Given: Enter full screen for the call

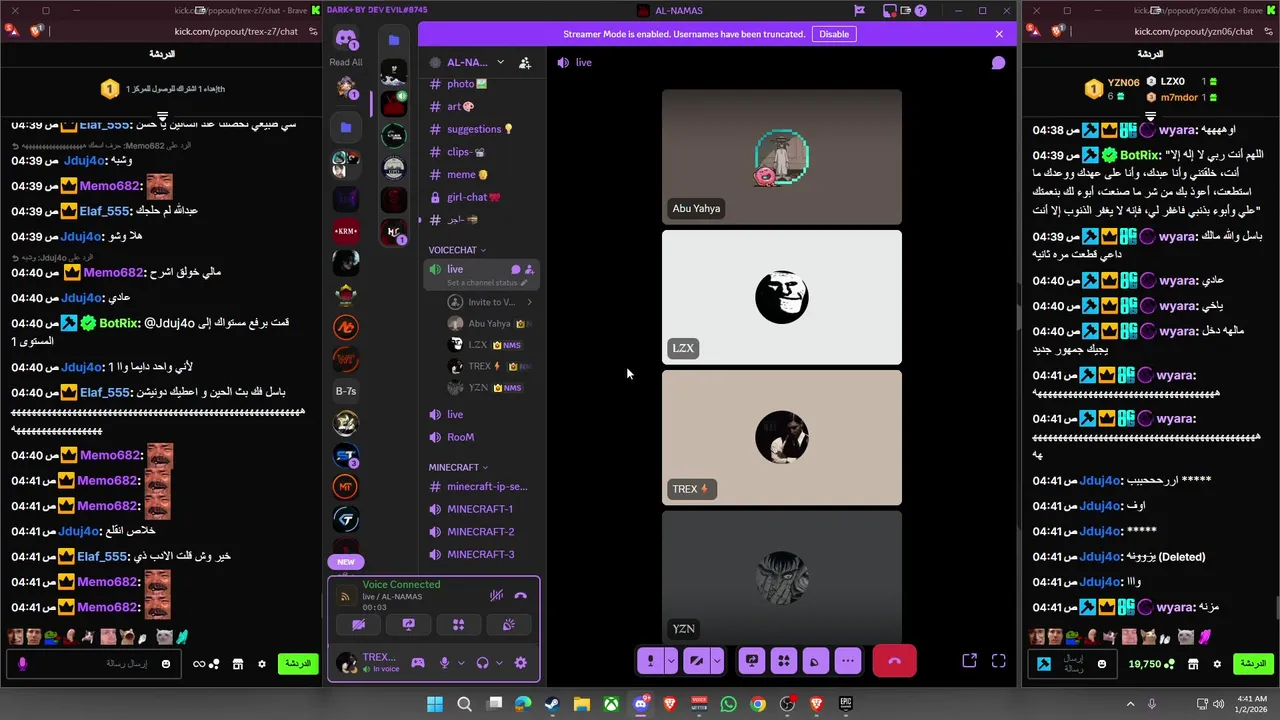Looking at the screenshot, I should (998, 661).
